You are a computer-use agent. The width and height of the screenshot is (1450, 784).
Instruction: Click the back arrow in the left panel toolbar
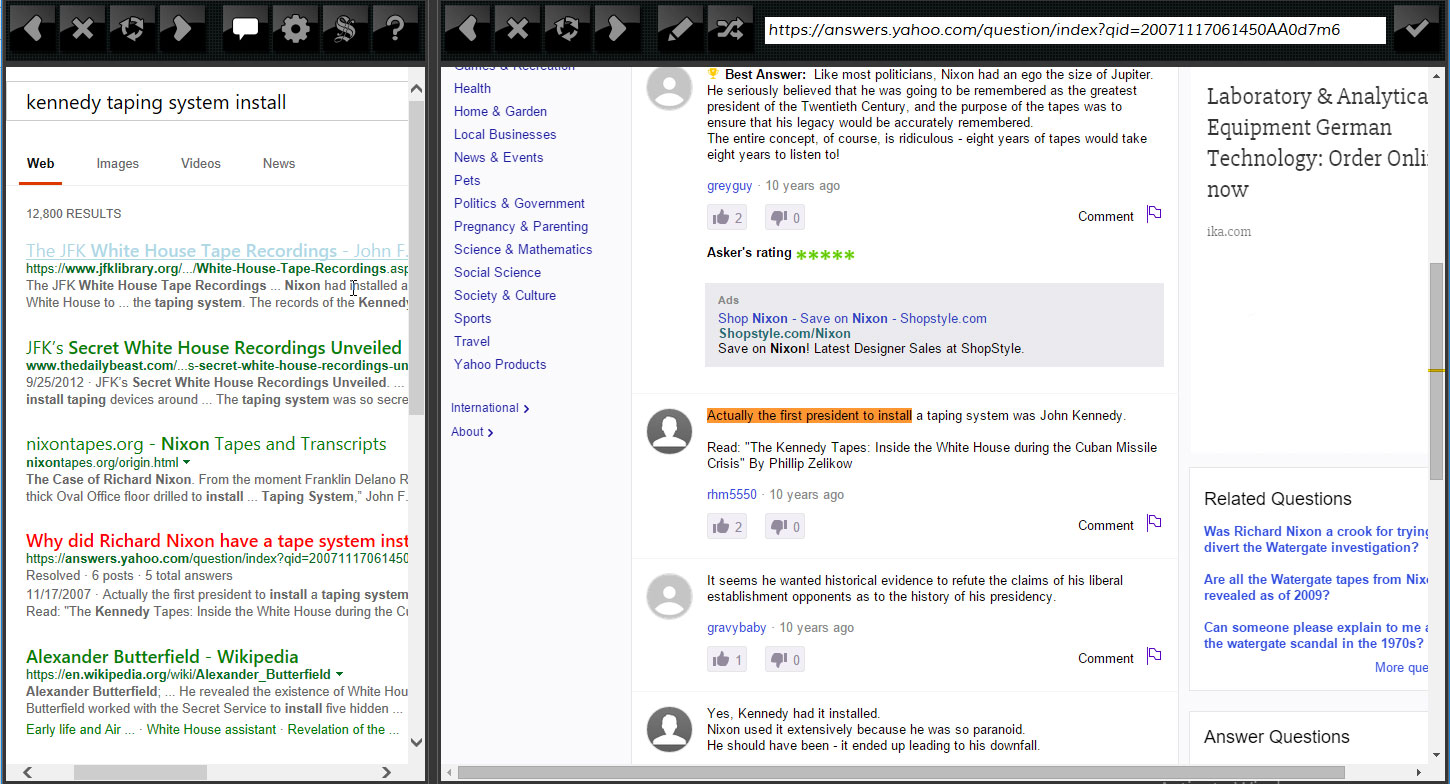pyautogui.click(x=32, y=29)
